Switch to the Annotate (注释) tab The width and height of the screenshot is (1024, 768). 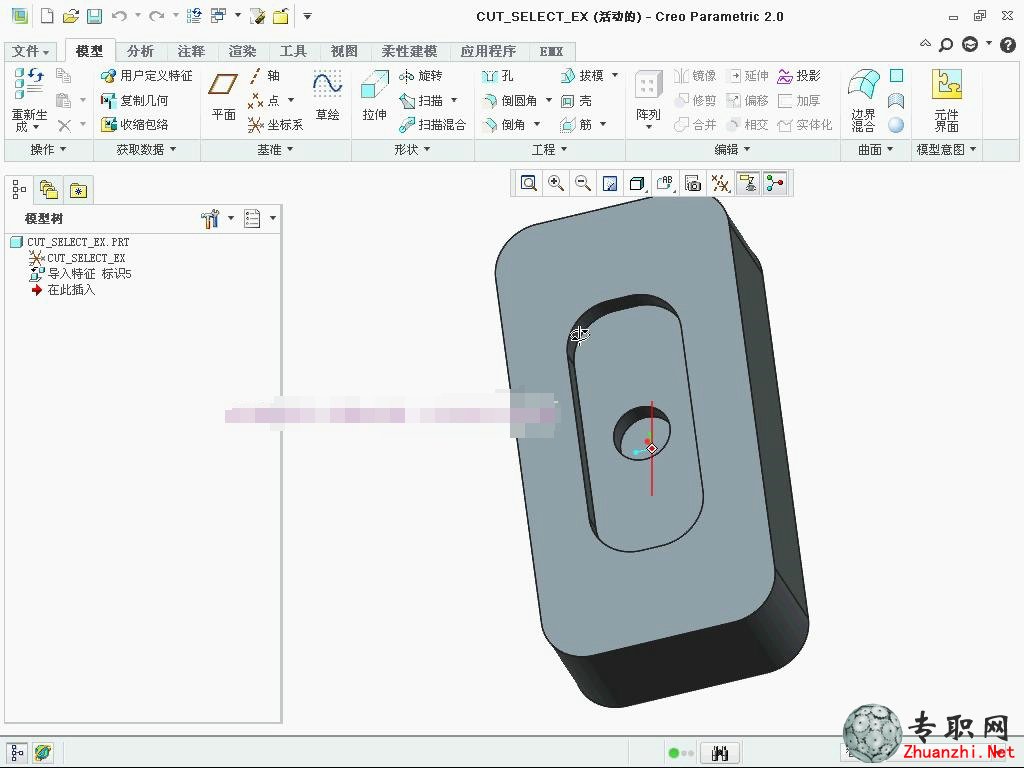point(191,51)
